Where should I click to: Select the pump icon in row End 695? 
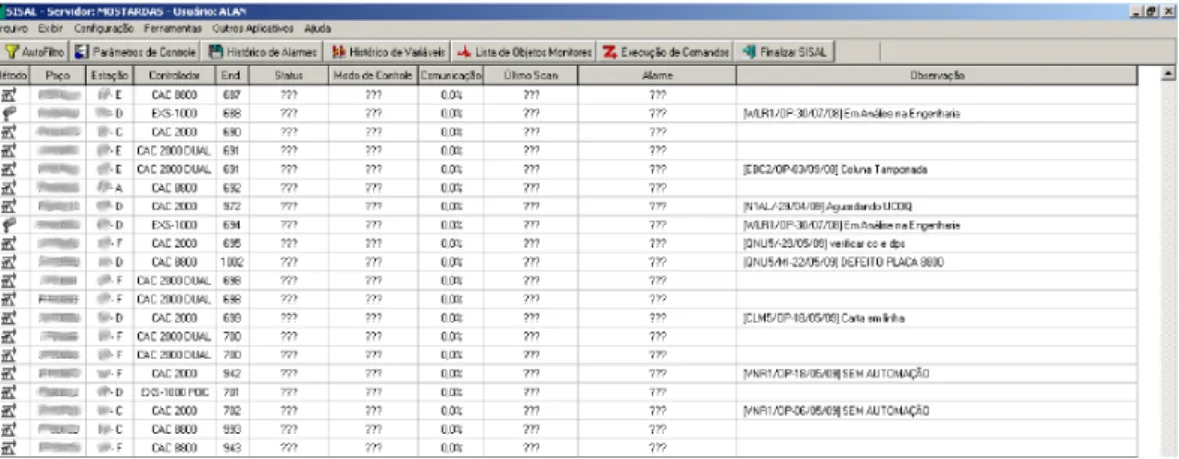click(10, 243)
